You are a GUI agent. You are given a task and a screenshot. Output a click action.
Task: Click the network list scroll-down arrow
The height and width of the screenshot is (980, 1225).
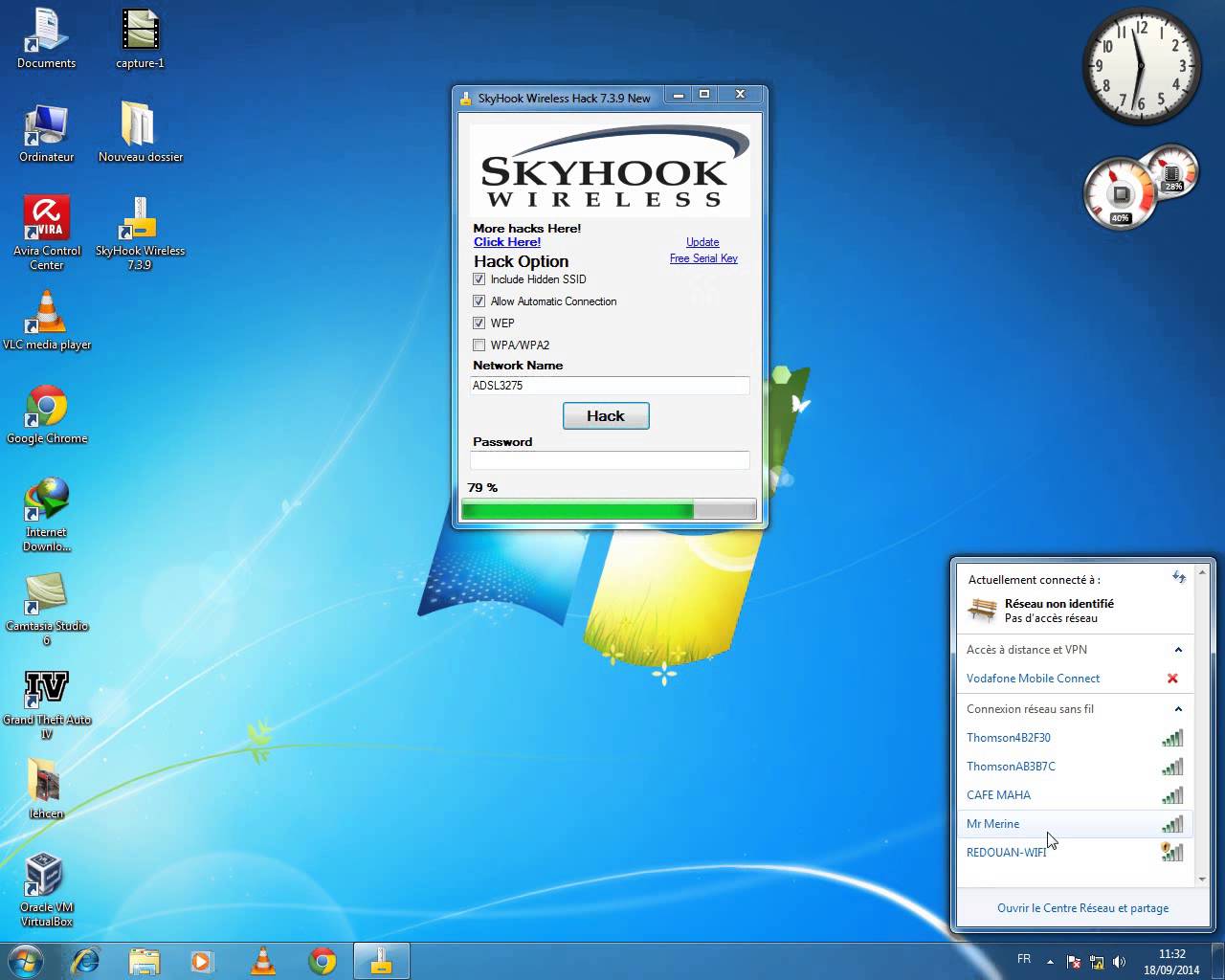1202,880
